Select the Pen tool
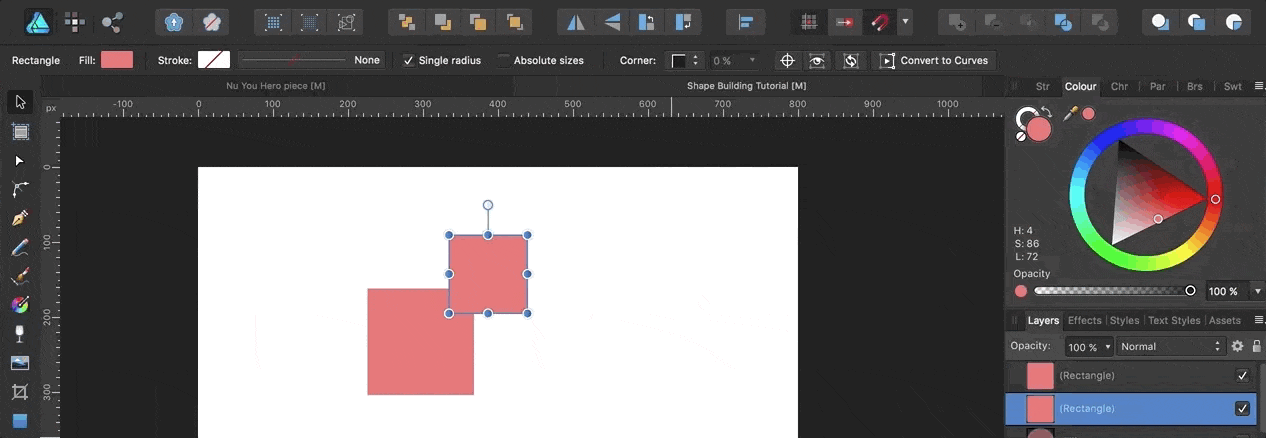Screen dimensions: 1266x438 pos(20,218)
